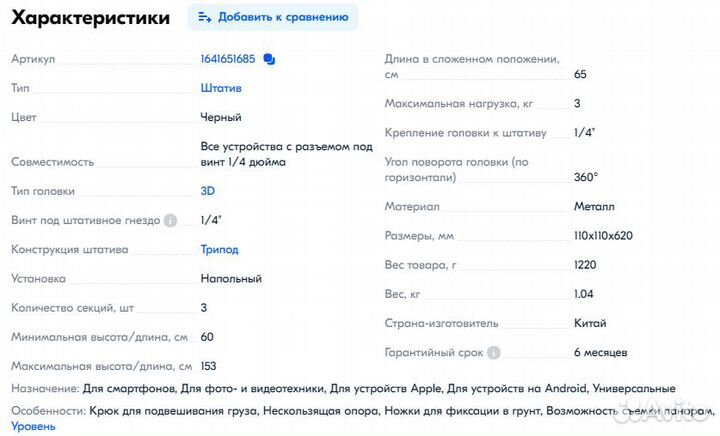Click article number 1641651685

[x=228, y=59]
